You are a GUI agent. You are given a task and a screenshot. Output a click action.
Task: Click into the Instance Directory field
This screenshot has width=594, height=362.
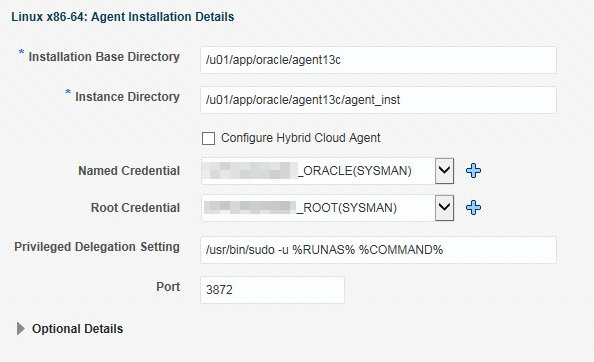pyautogui.click(x=378, y=100)
